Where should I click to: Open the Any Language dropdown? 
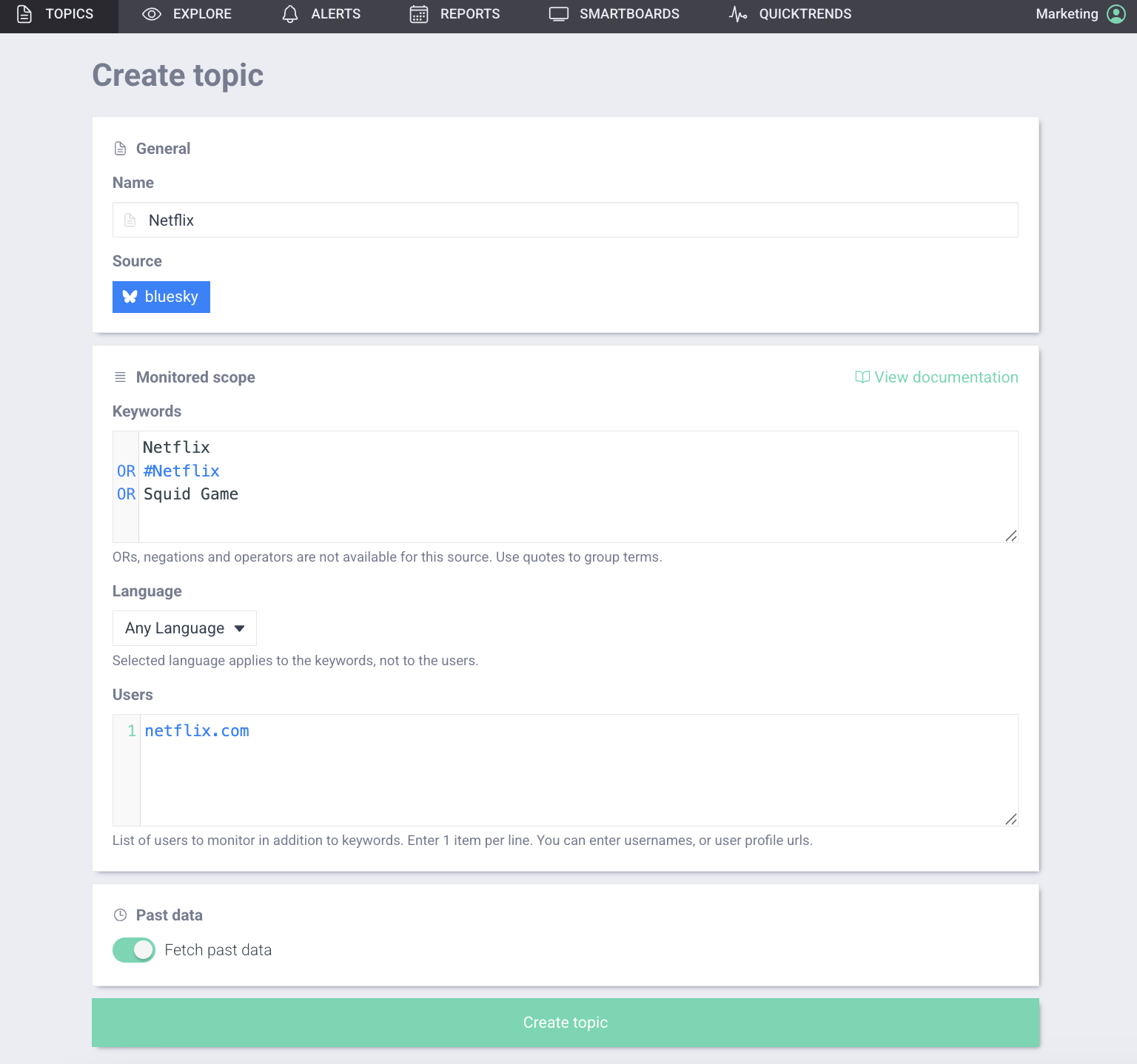(184, 628)
